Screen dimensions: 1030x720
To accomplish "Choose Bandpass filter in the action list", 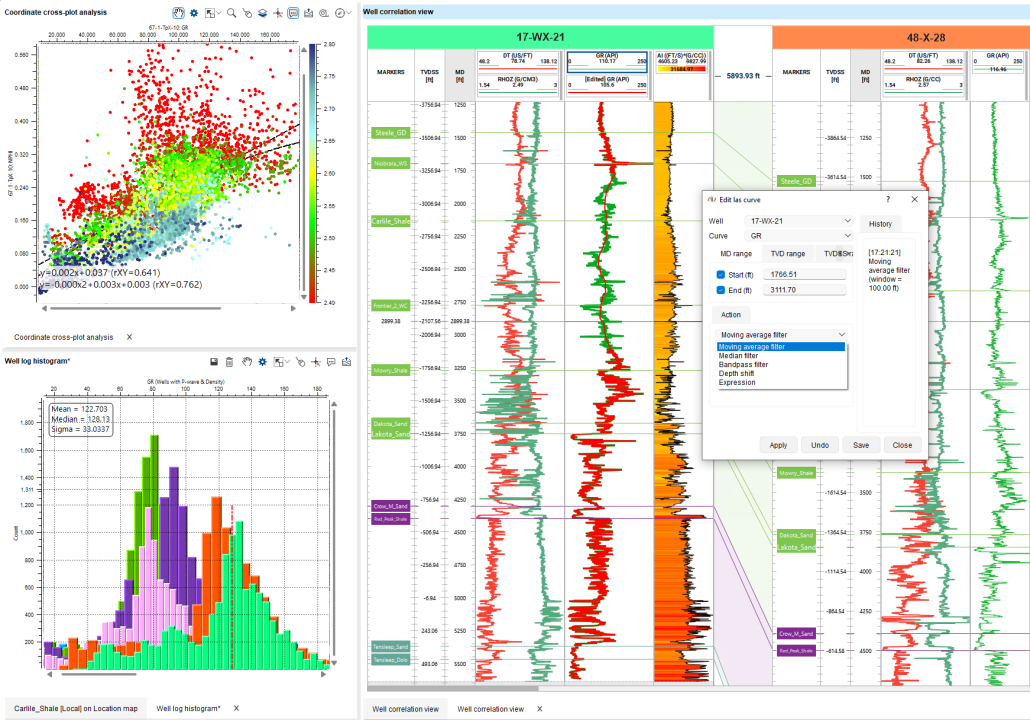I will tap(743, 364).
